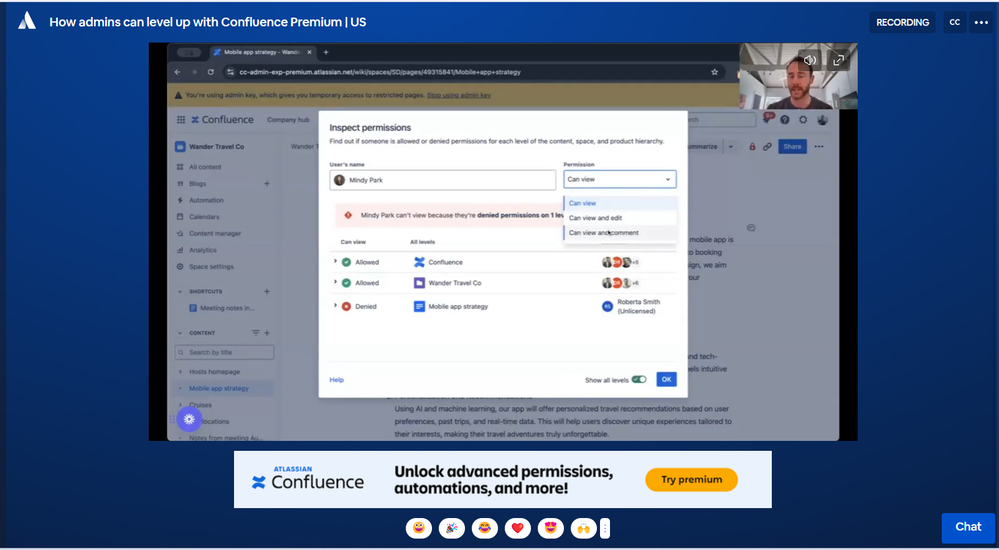
Task: Open Calendars in sidebar
Action: [x=204, y=217]
